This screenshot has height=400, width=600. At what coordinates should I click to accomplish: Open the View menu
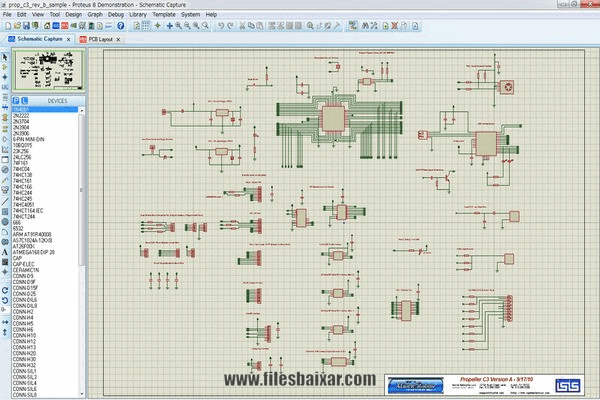(x=38, y=15)
